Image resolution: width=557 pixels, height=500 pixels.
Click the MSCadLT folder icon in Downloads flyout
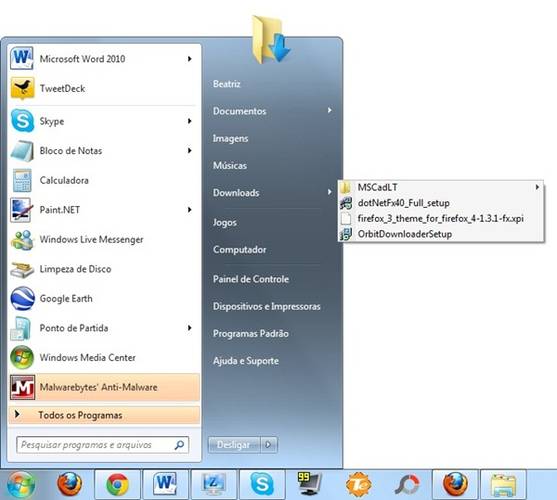click(x=345, y=187)
